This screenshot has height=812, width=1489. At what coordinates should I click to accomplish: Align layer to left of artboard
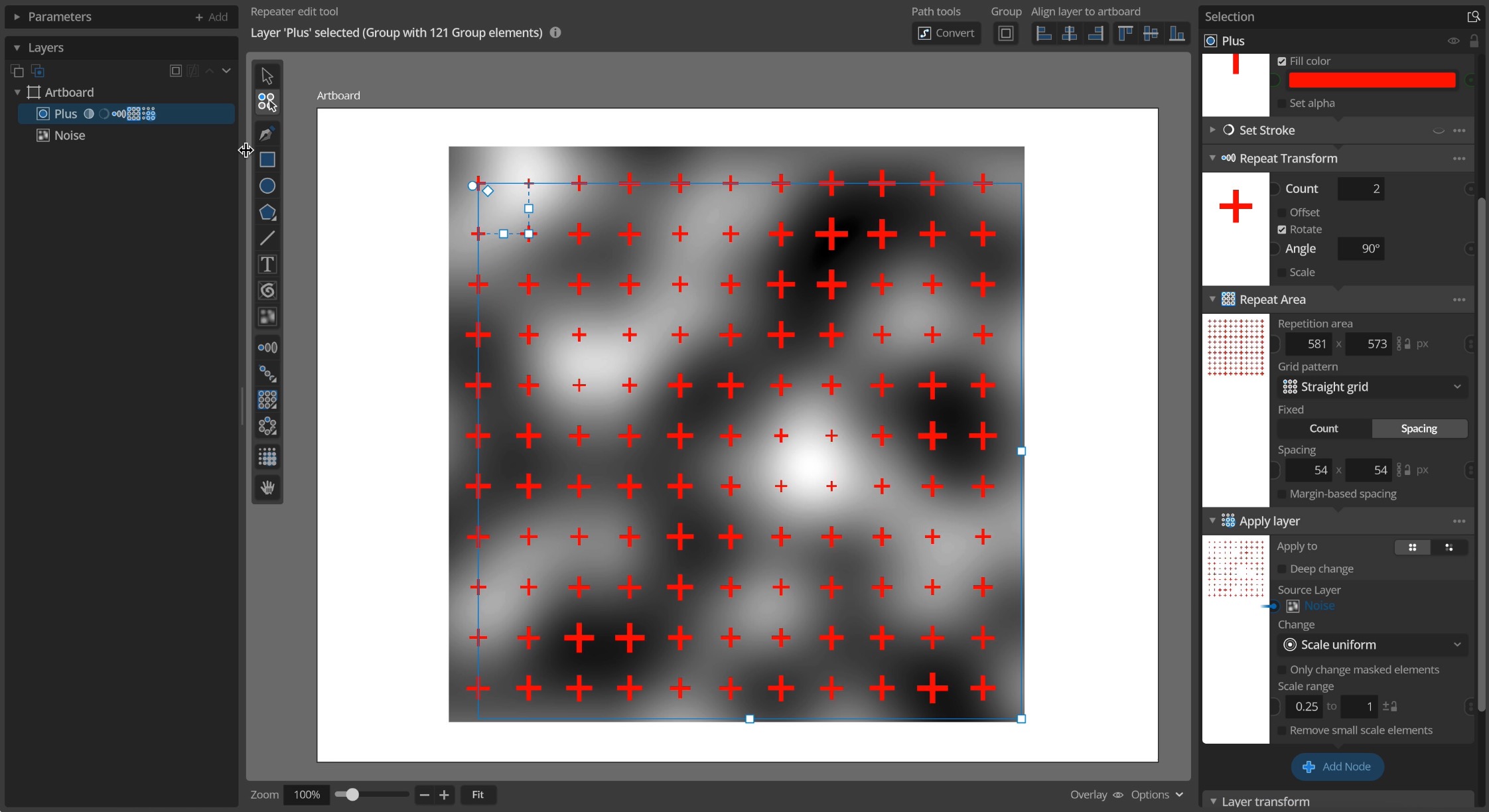coord(1044,33)
